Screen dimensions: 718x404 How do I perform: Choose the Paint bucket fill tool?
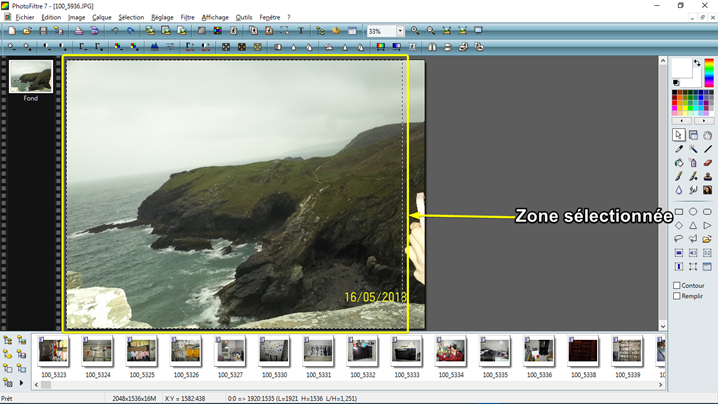point(679,163)
